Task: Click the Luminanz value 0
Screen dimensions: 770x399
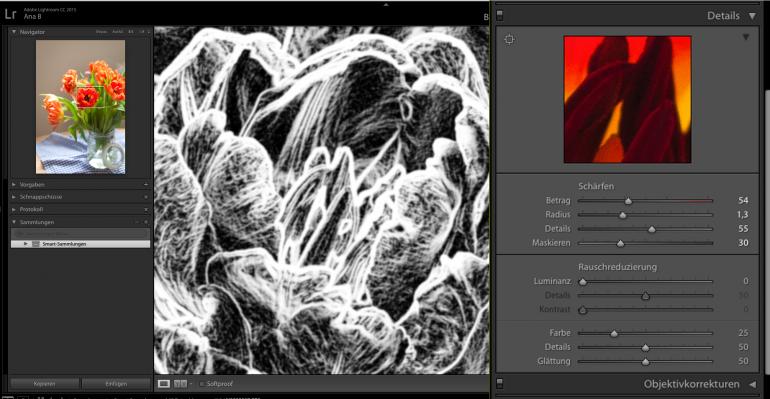Action: coord(746,281)
